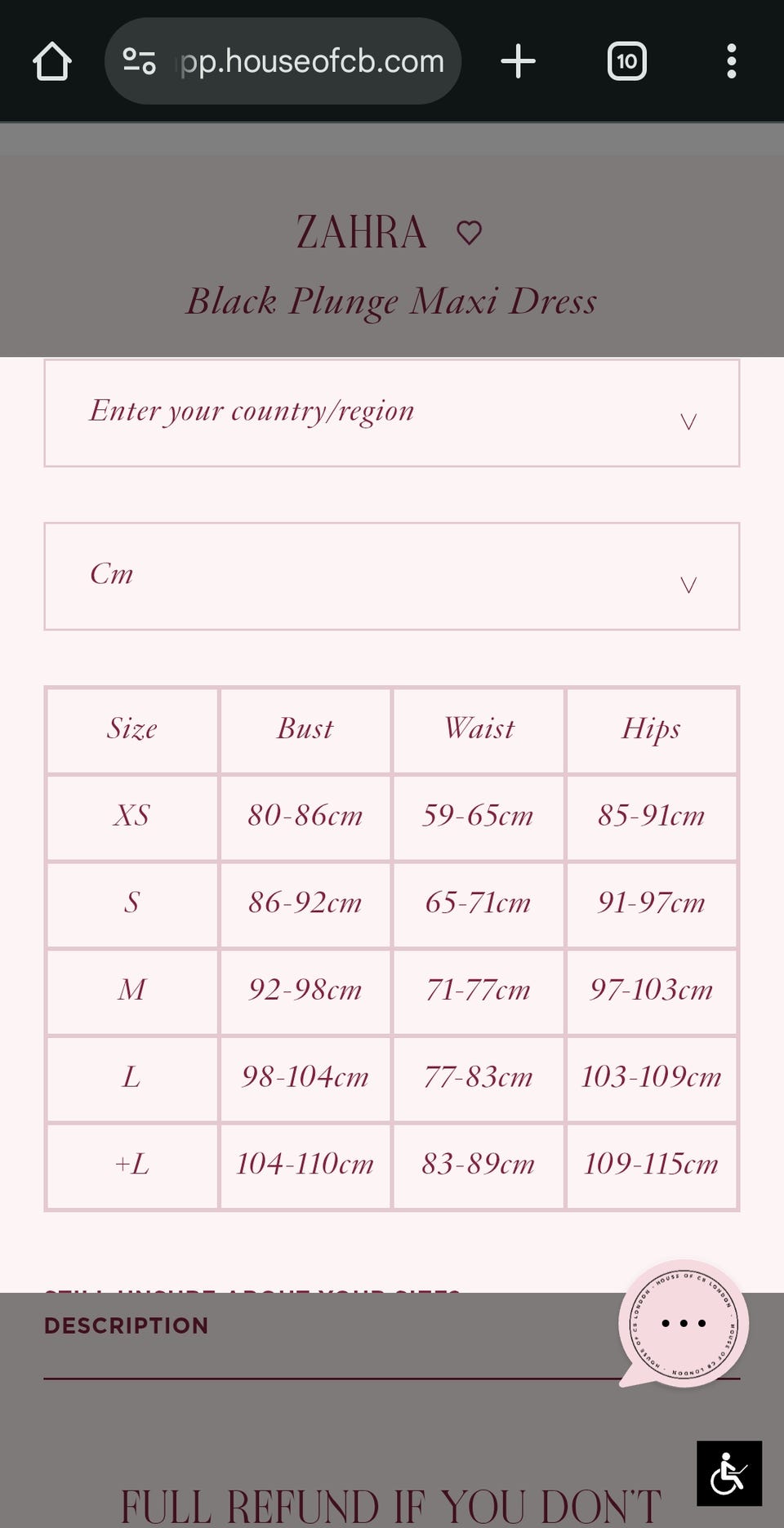Open site settings icon in address bar
The image size is (784, 1528).
[139, 61]
